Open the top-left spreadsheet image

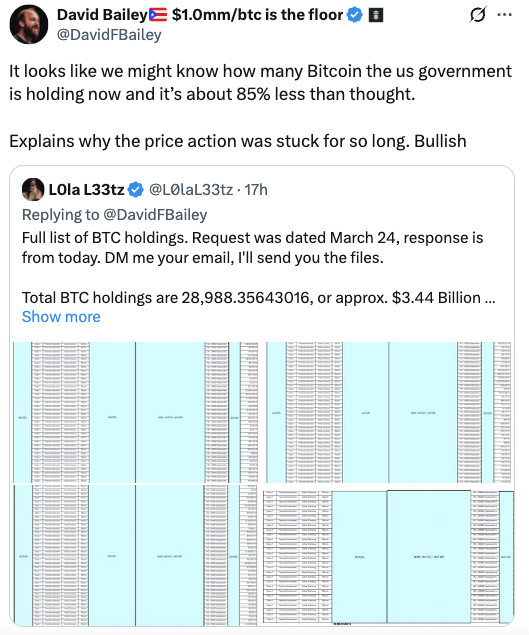point(135,412)
